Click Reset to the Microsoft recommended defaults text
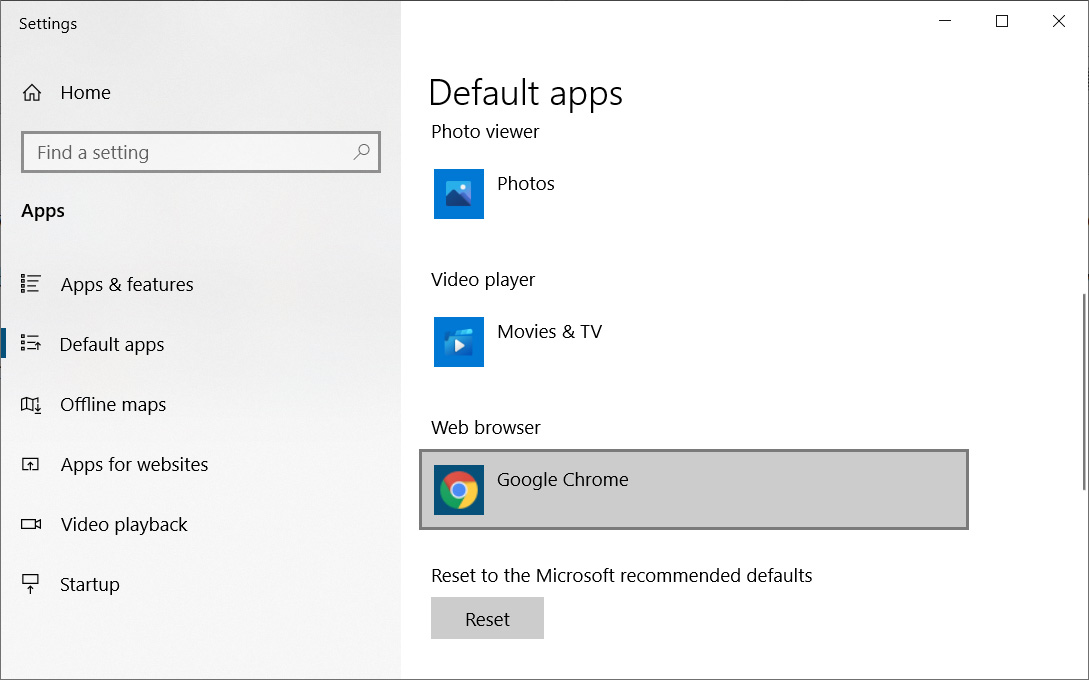This screenshot has width=1089, height=680. coord(622,575)
